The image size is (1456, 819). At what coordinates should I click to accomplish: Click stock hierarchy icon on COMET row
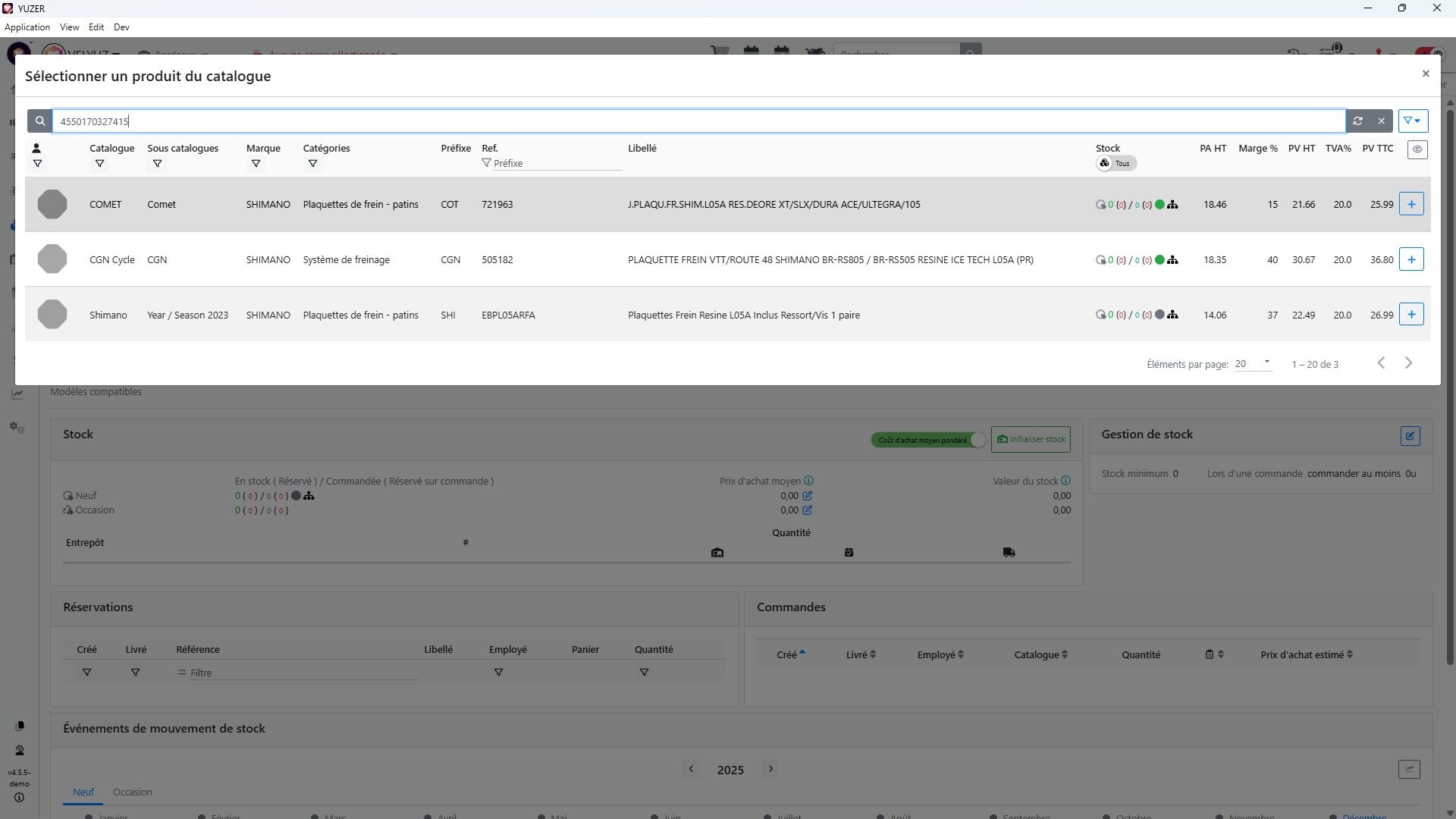coord(1172,205)
